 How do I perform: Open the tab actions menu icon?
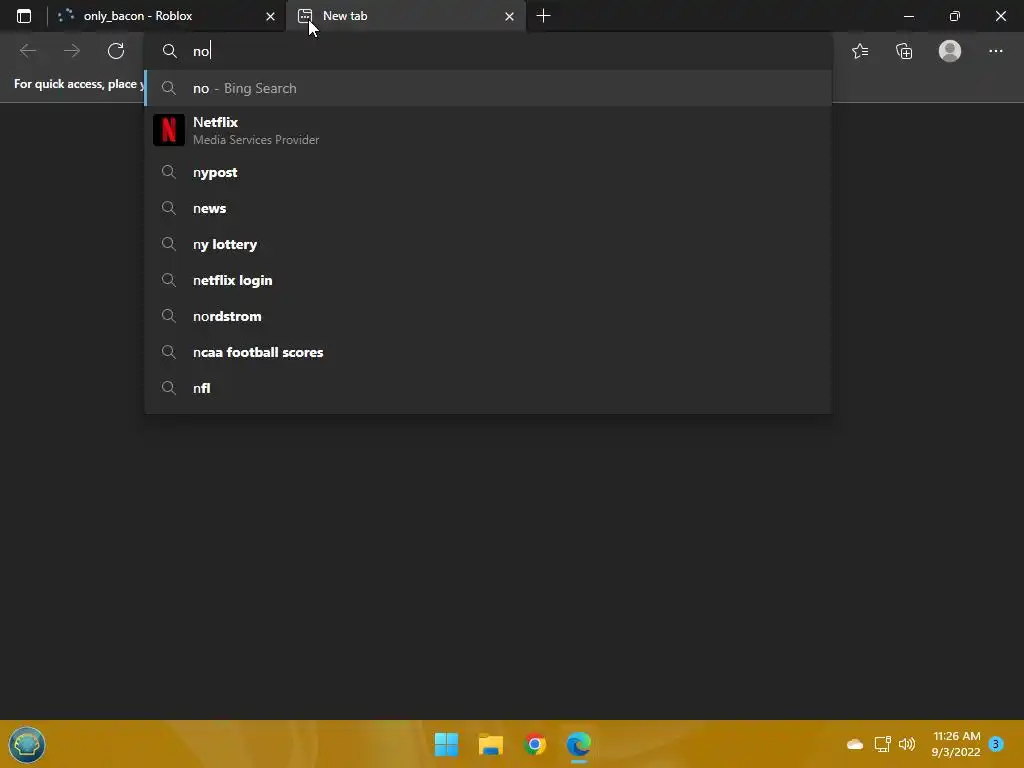(x=24, y=16)
